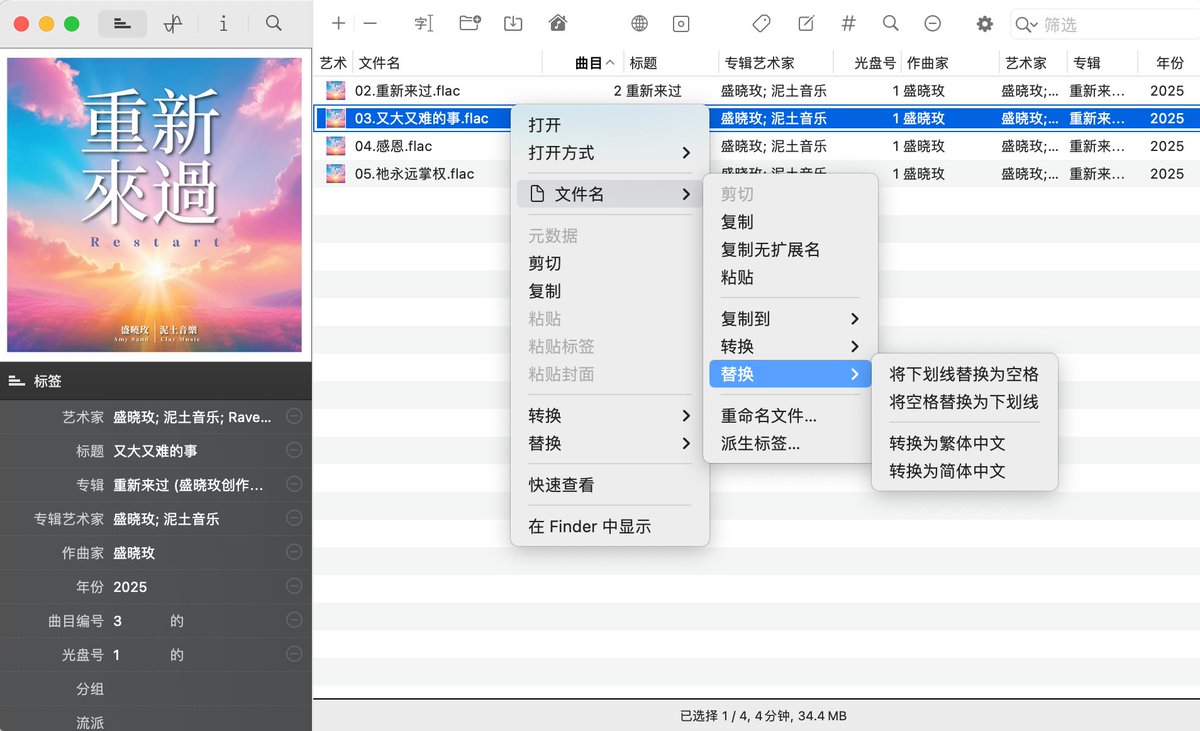
Task: Select the file 02.重新来过.flac
Action: pyautogui.click(x=407, y=90)
